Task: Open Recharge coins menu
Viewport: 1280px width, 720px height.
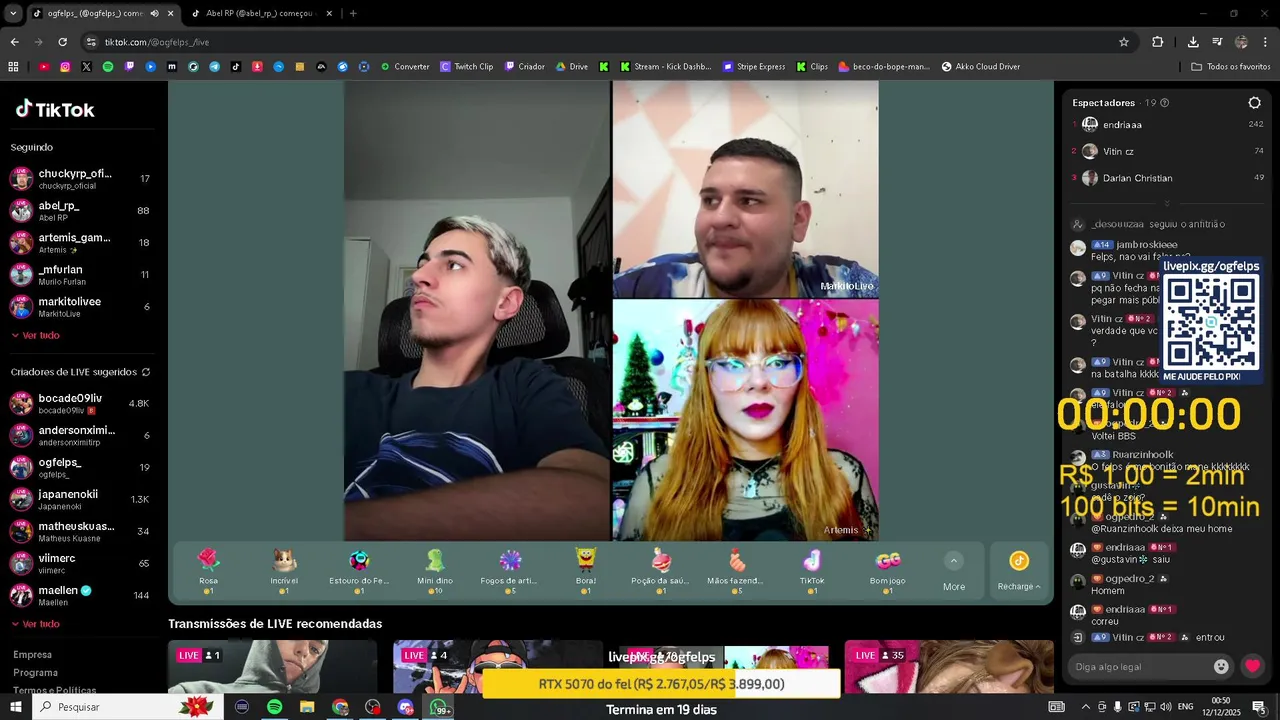Action: pyautogui.click(x=1019, y=573)
